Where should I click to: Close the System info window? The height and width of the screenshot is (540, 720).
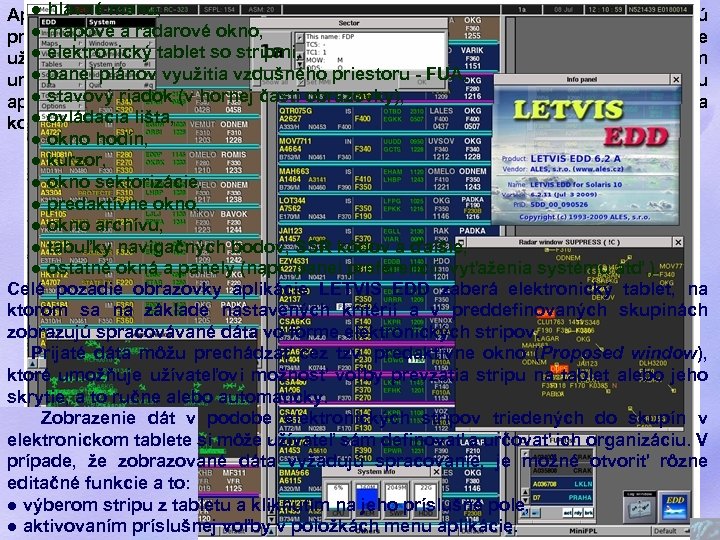(x=436, y=472)
